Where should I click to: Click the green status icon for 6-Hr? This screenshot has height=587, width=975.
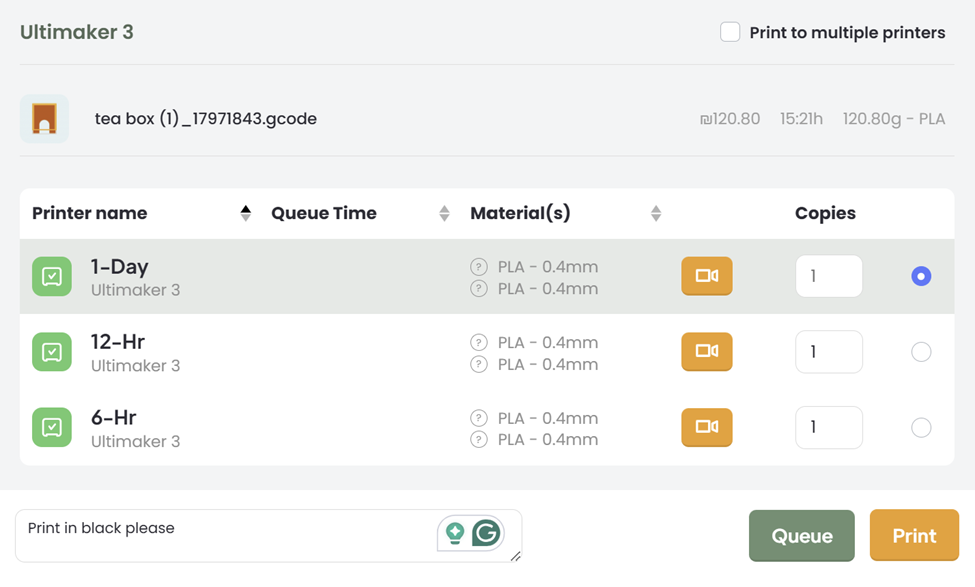click(52, 427)
